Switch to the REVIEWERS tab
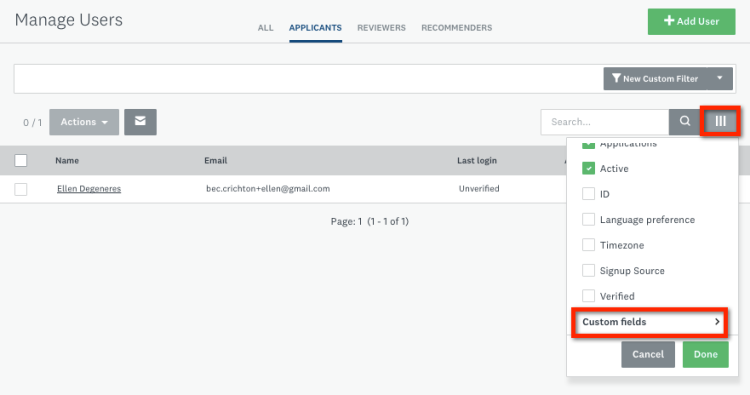Viewport: 750px width, 395px height. (x=381, y=28)
